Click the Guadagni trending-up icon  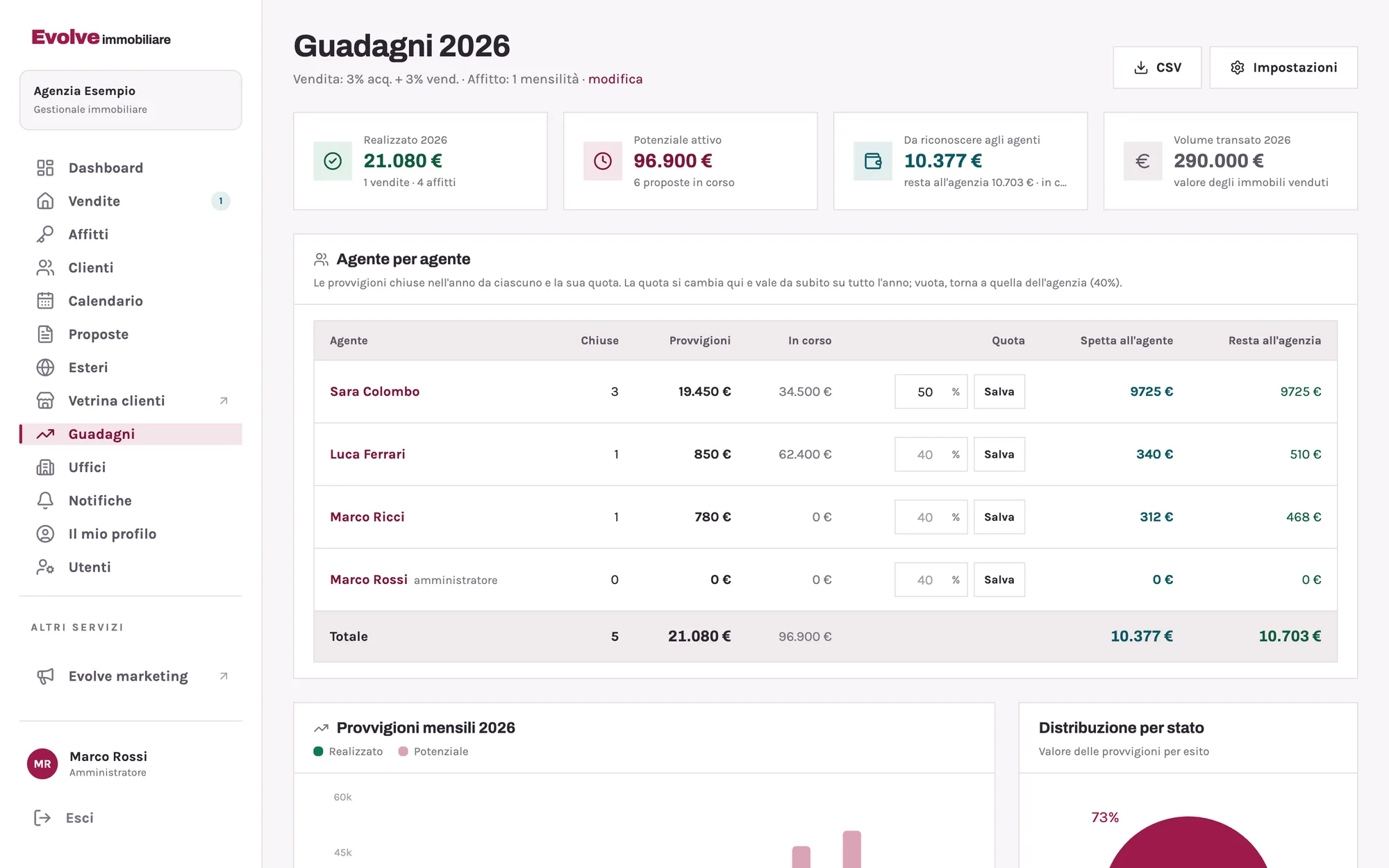[45, 435]
